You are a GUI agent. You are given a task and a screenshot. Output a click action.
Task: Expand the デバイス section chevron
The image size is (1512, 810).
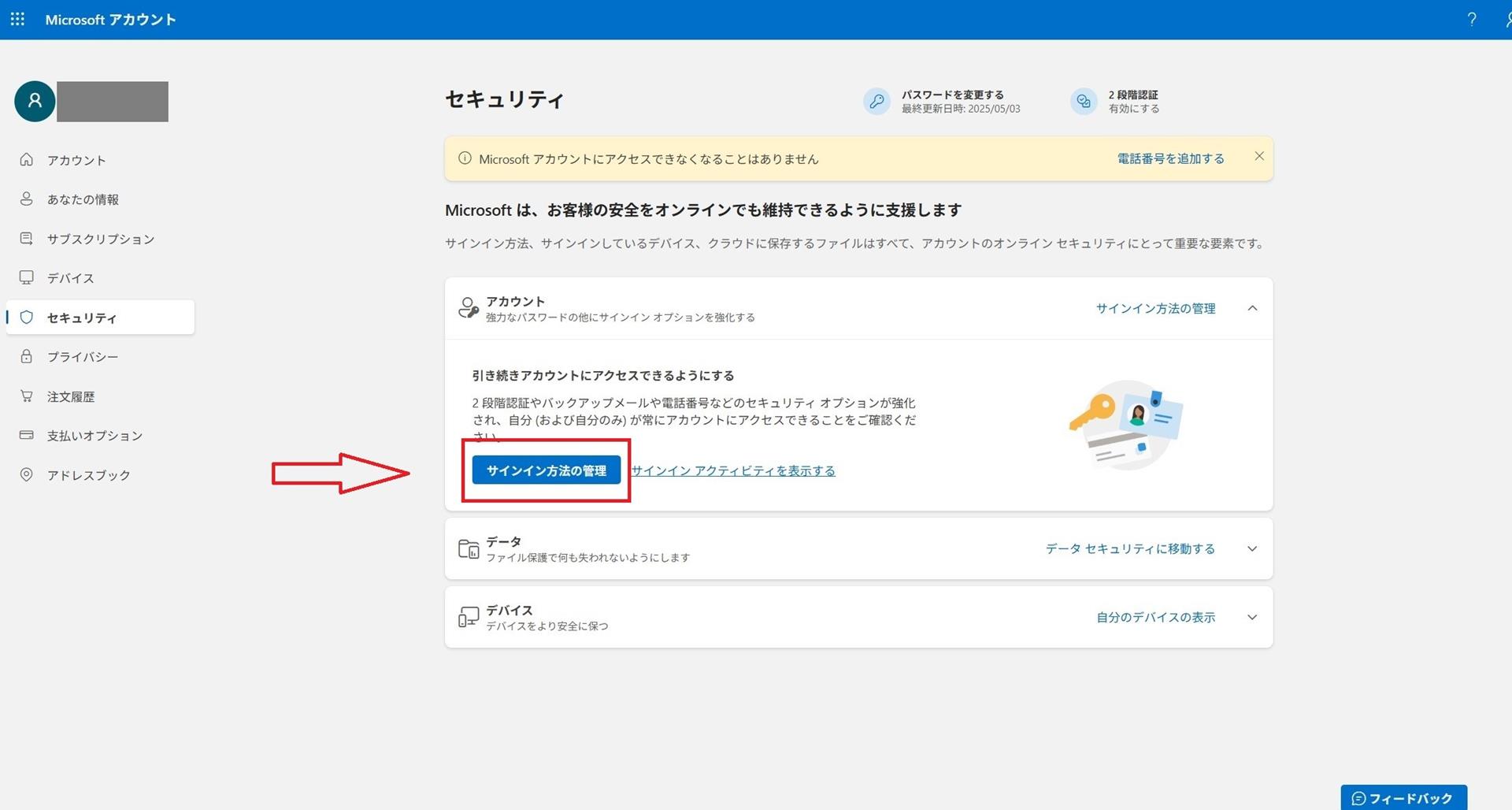(1252, 617)
